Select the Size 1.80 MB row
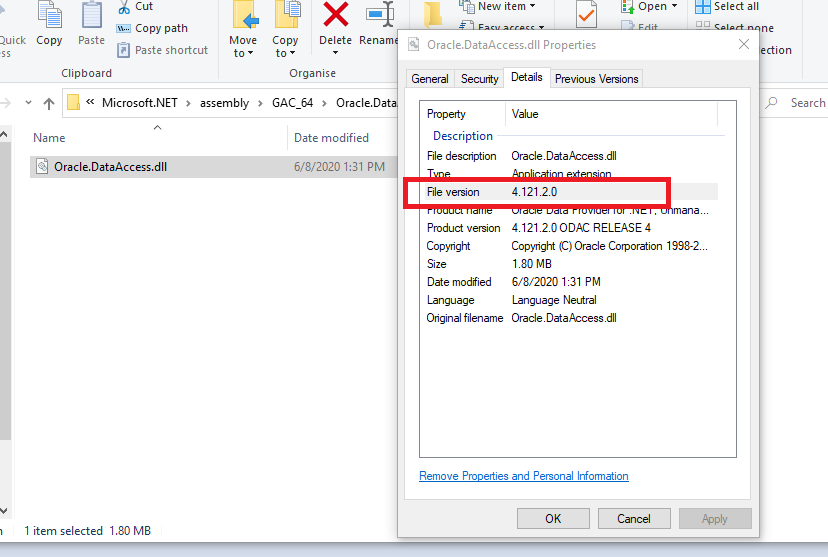The height and width of the screenshot is (557, 828). [572, 264]
